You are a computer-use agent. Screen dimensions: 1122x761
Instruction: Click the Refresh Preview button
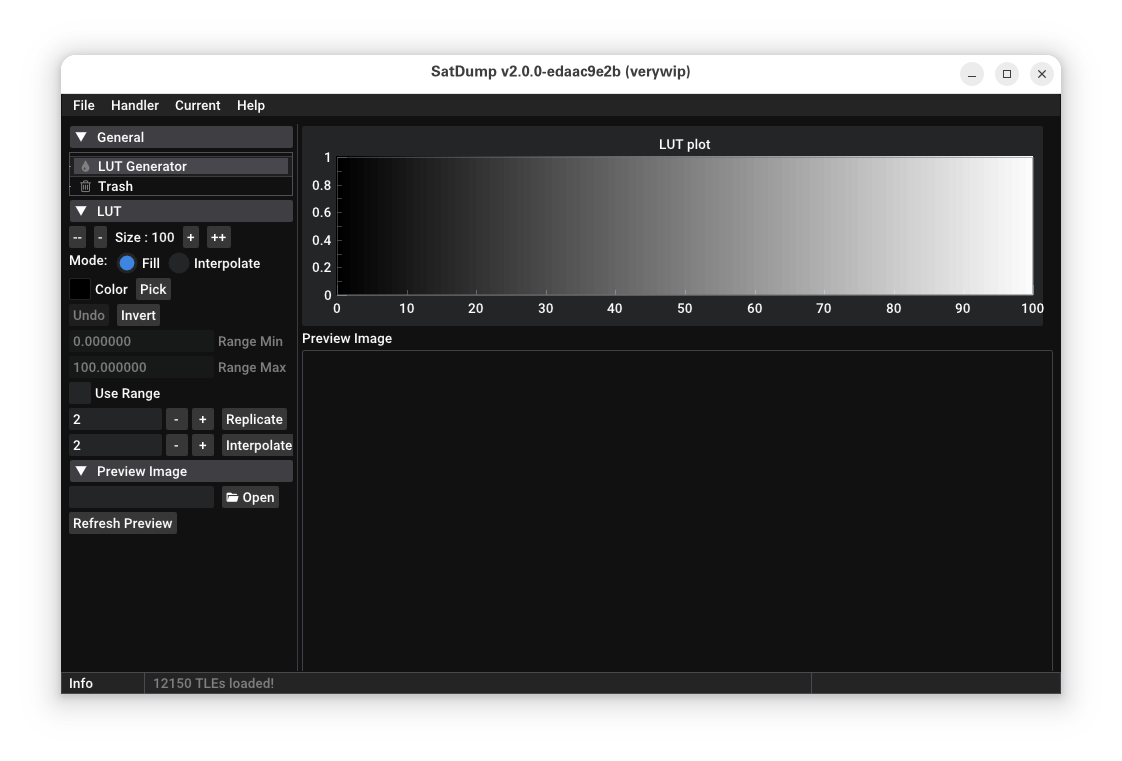click(x=123, y=523)
